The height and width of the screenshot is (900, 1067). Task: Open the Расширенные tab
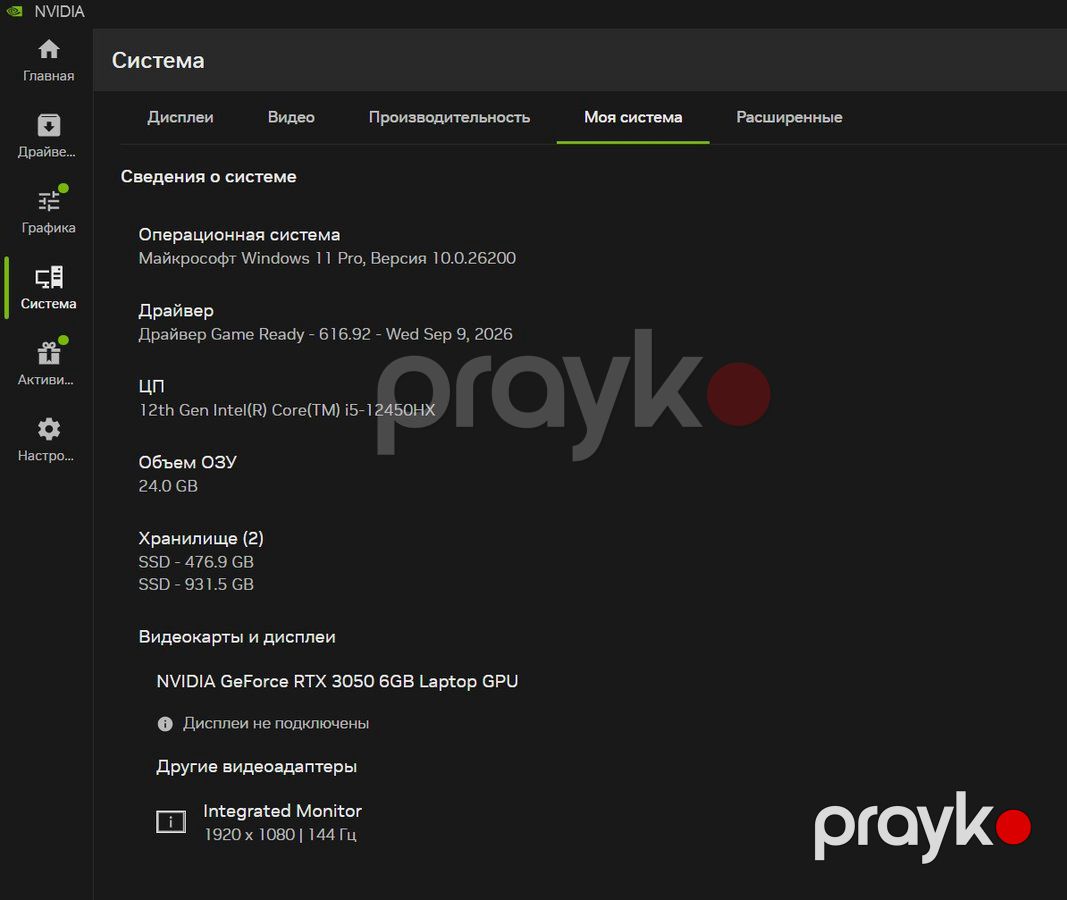point(789,118)
